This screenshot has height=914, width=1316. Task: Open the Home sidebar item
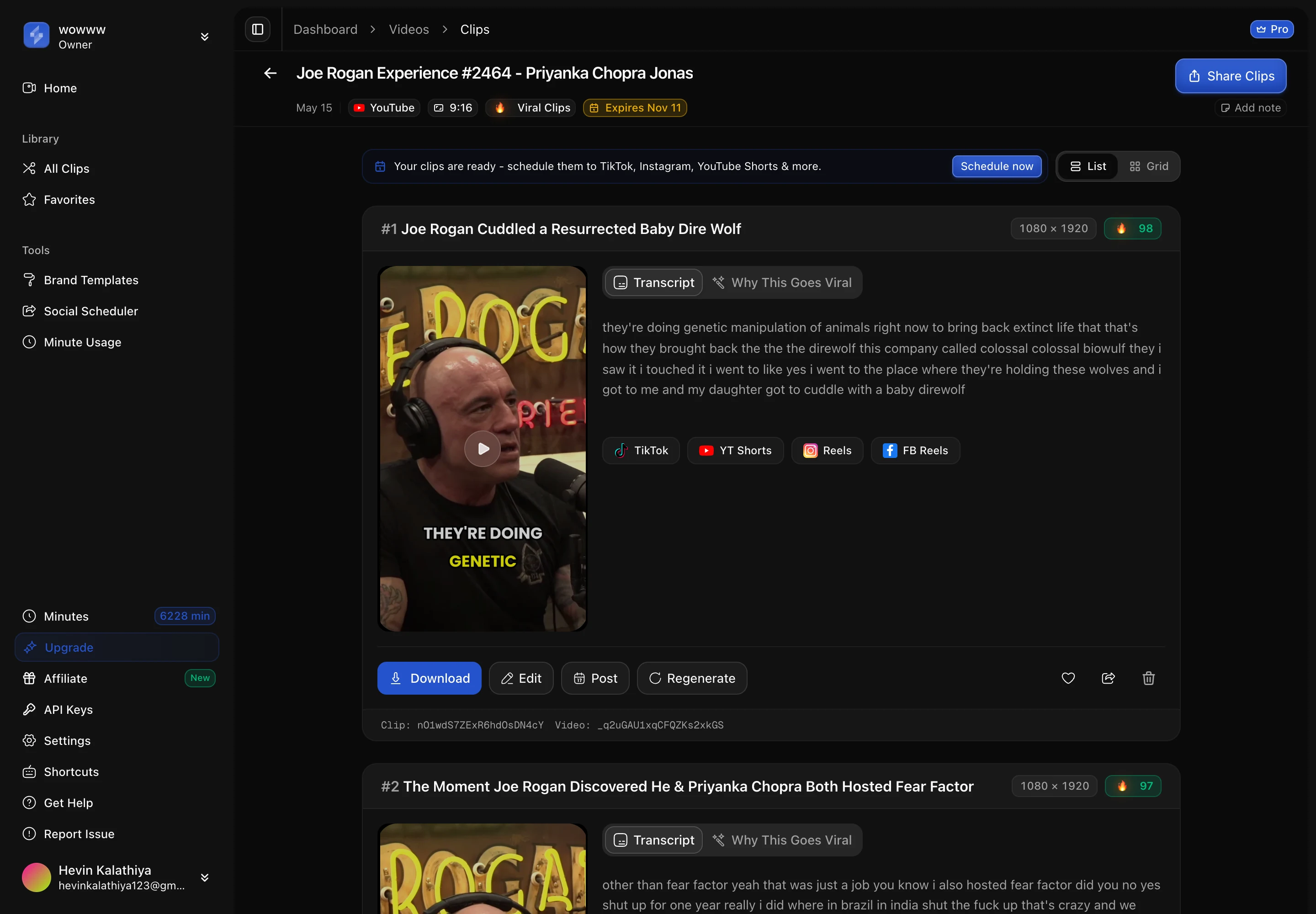(x=117, y=88)
